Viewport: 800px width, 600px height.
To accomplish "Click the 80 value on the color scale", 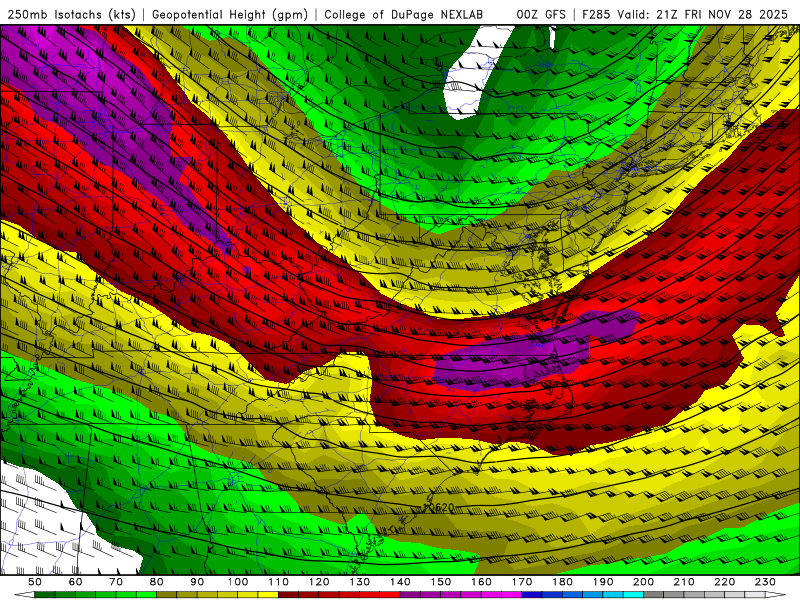I will point(157,582).
